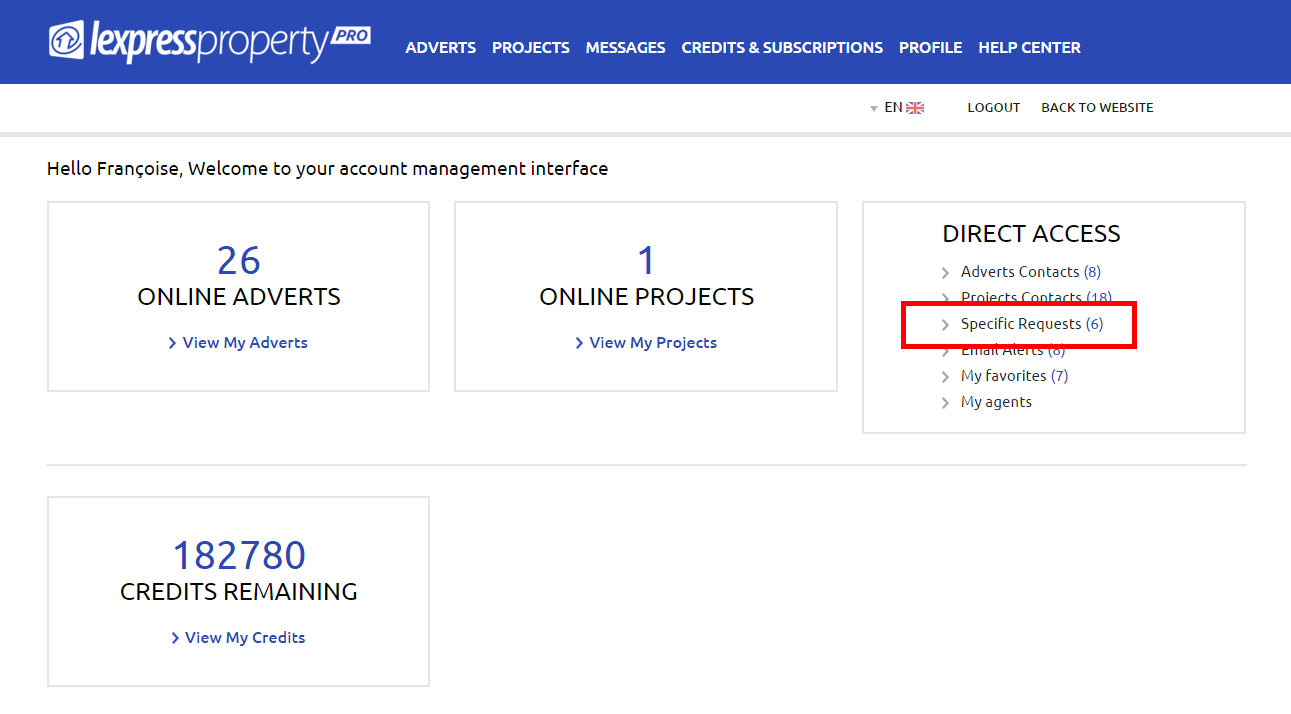Open Email Alerts link
This screenshot has height=714, width=1291.
pos(1013,350)
